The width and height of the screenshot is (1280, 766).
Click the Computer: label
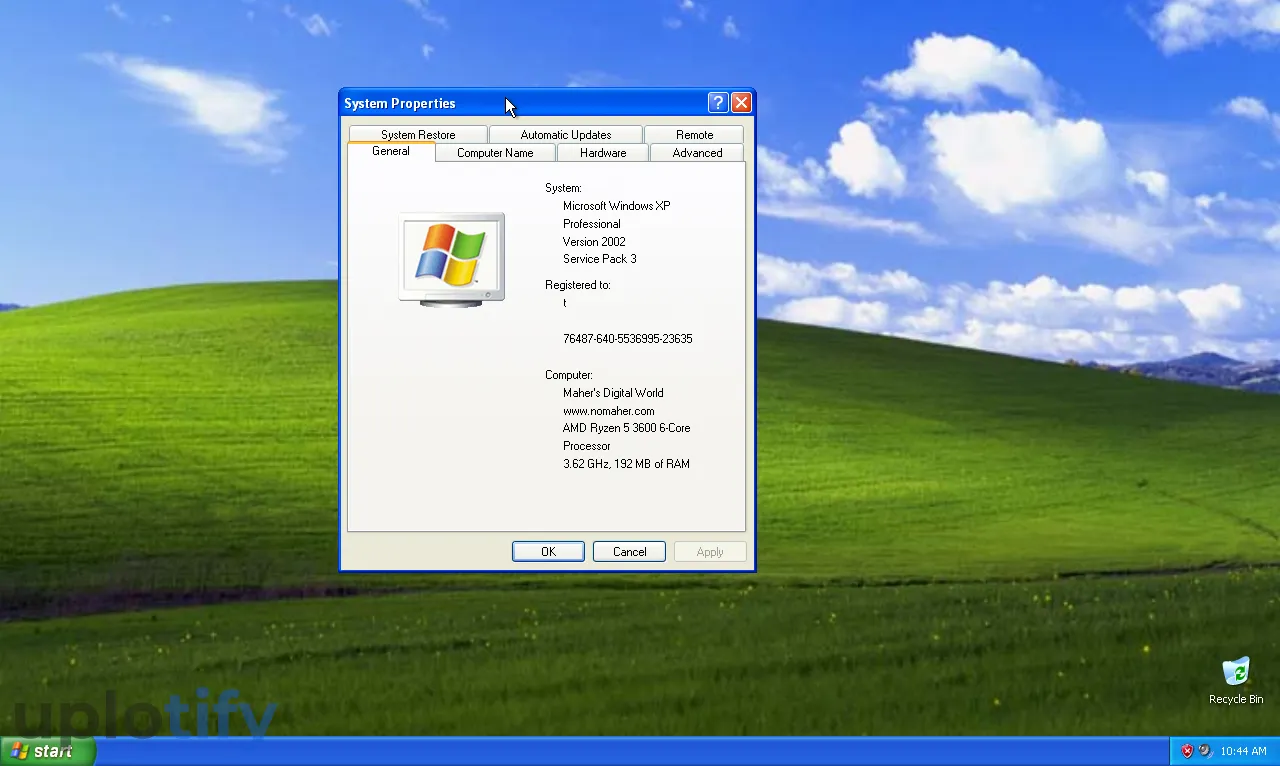[x=569, y=375]
